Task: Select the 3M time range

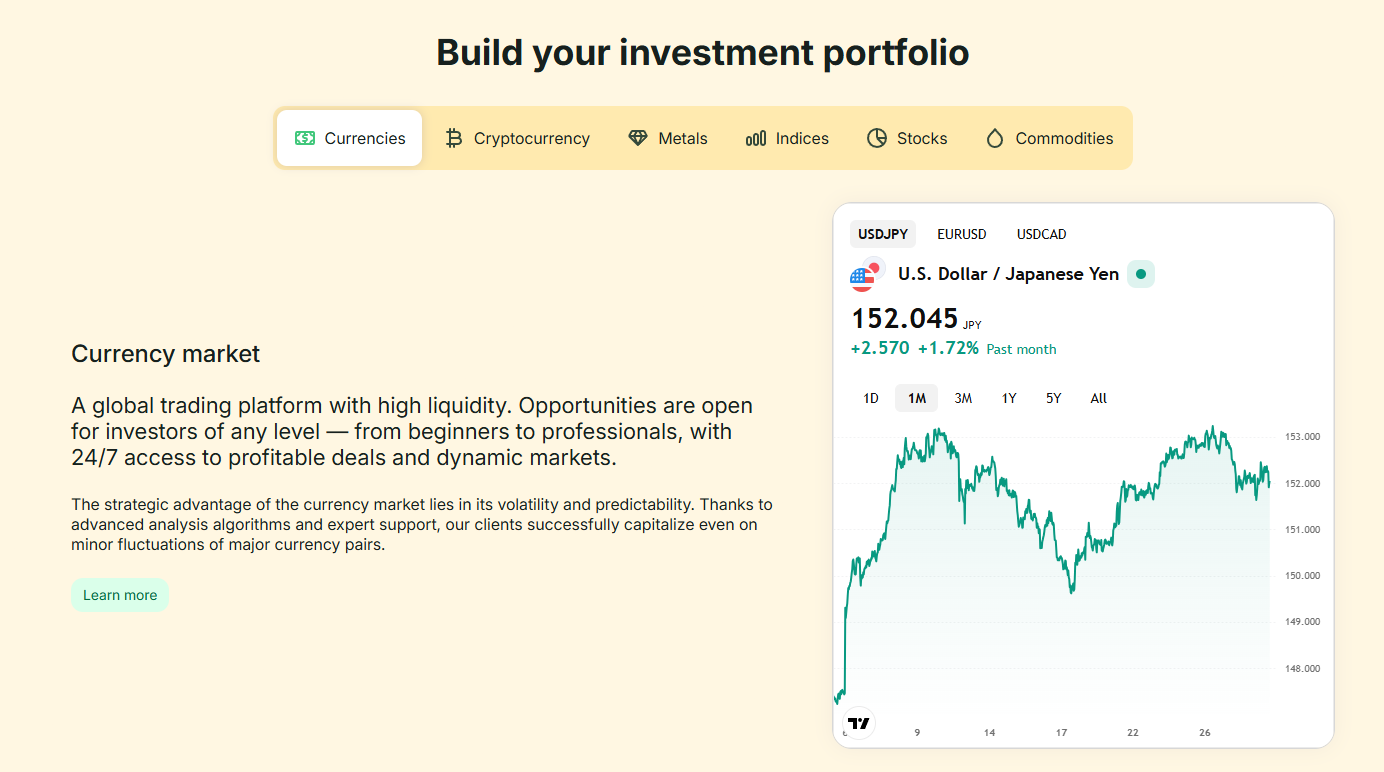Action: (963, 398)
